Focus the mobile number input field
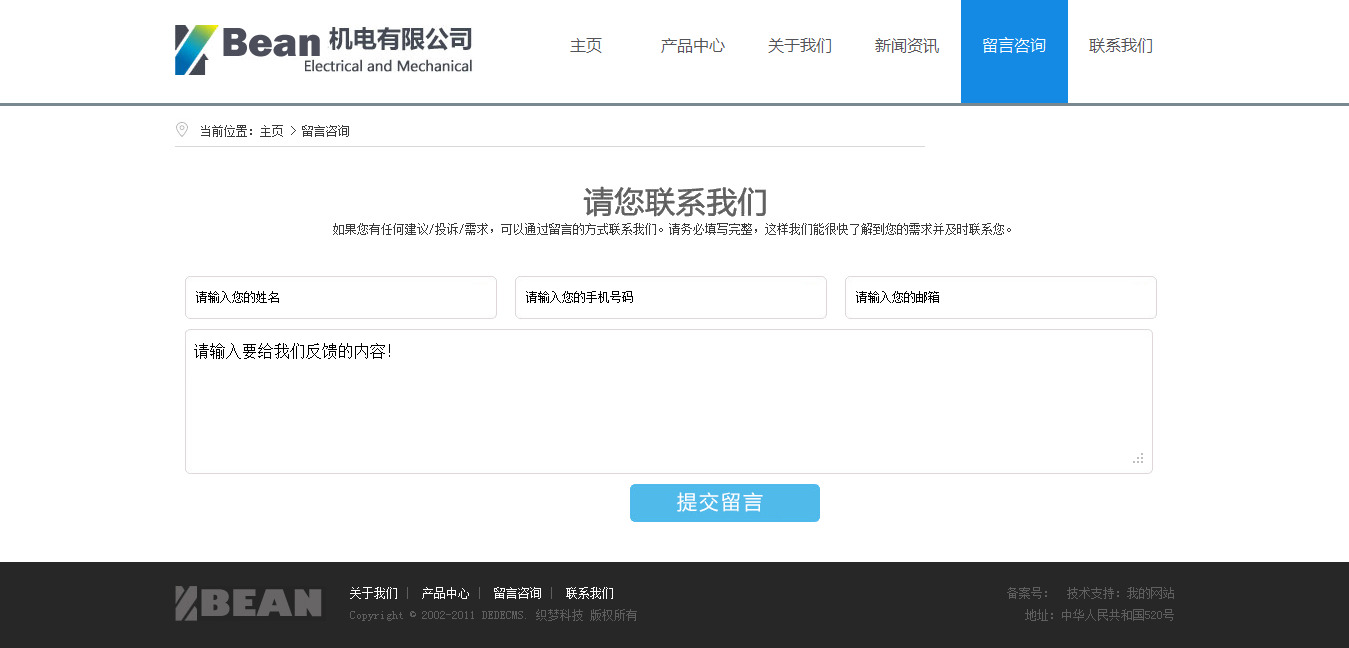1349x648 pixels. coord(670,298)
